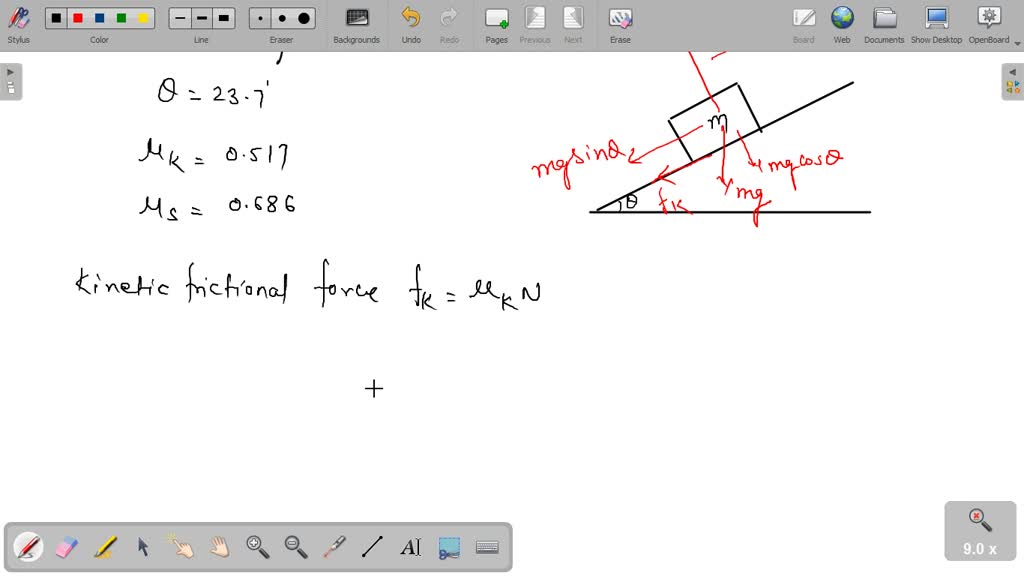Activate the Select and modify arrow tool
1024x576 pixels.
[142, 547]
